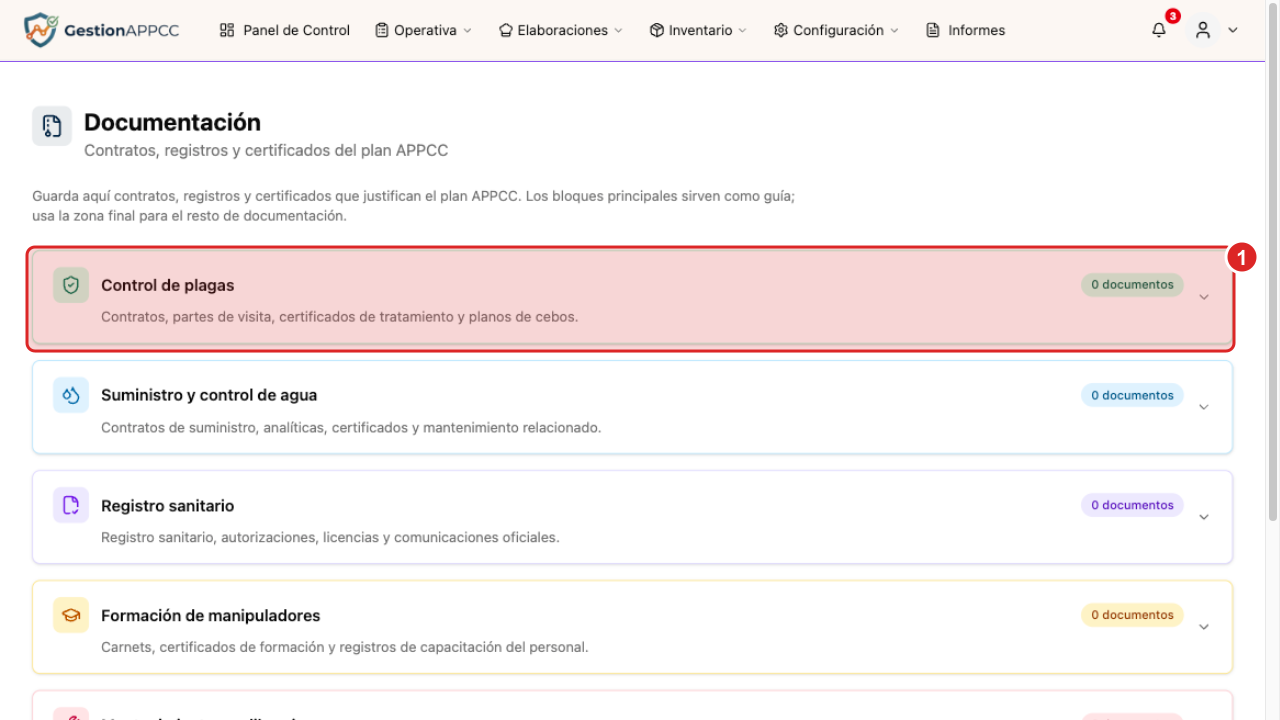Click the Documentación page header icon
Viewport: 1280px width, 720px height.
click(x=52, y=126)
